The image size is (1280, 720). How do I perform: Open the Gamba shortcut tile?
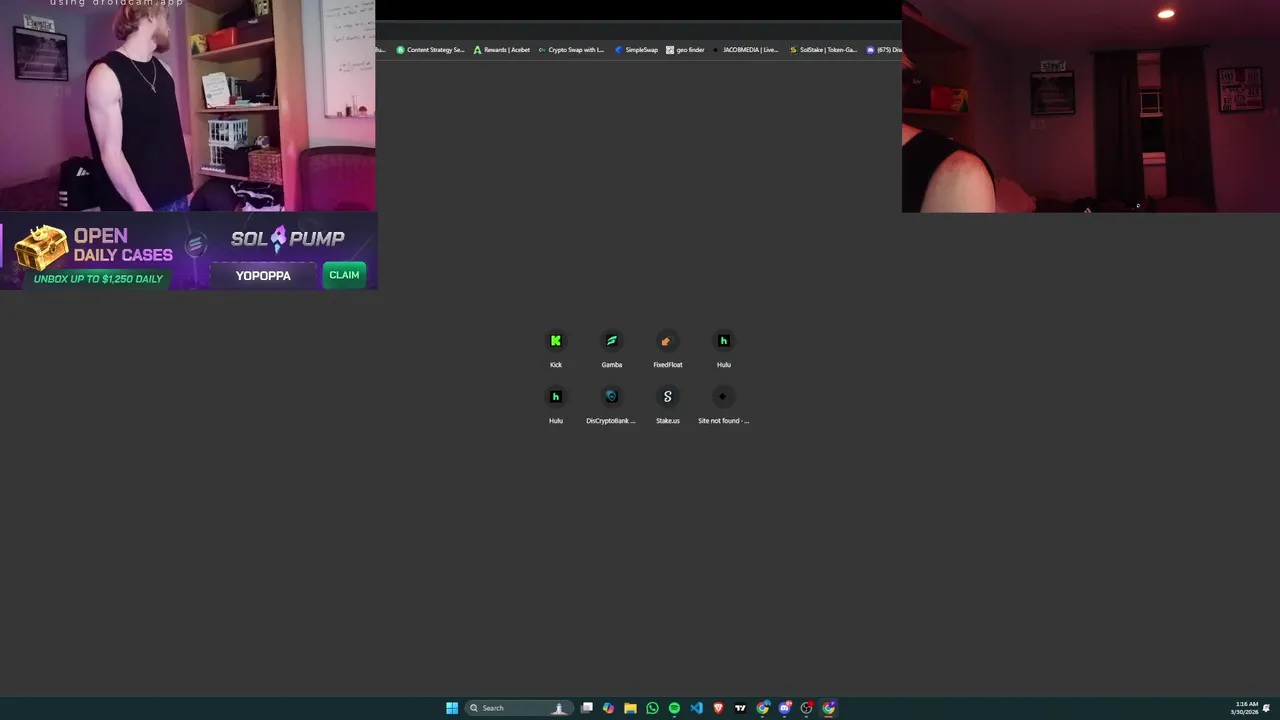pyautogui.click(x=612, y=349)
